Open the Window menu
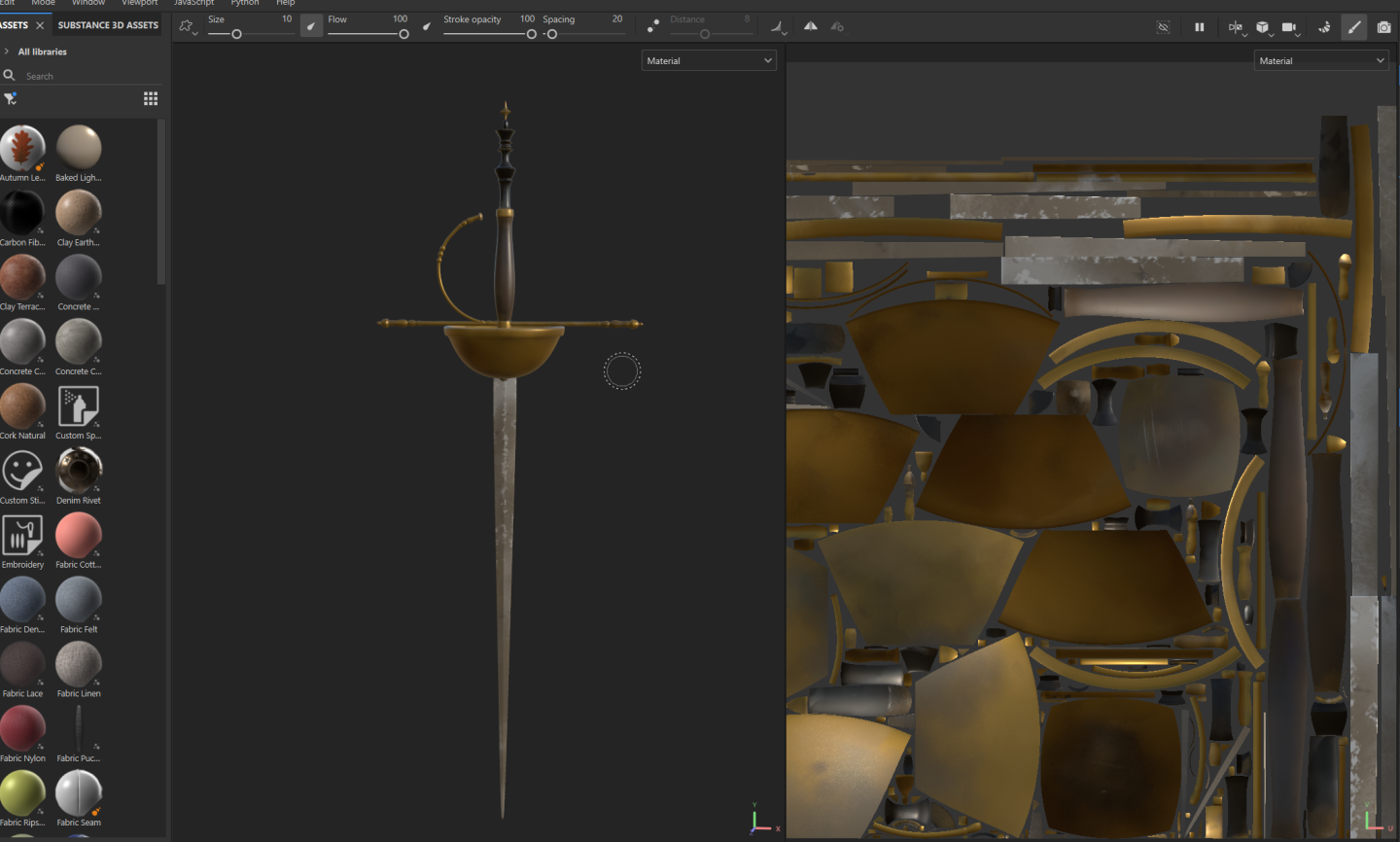This screenshot has height=842, width=1400. tap(88, 3)
